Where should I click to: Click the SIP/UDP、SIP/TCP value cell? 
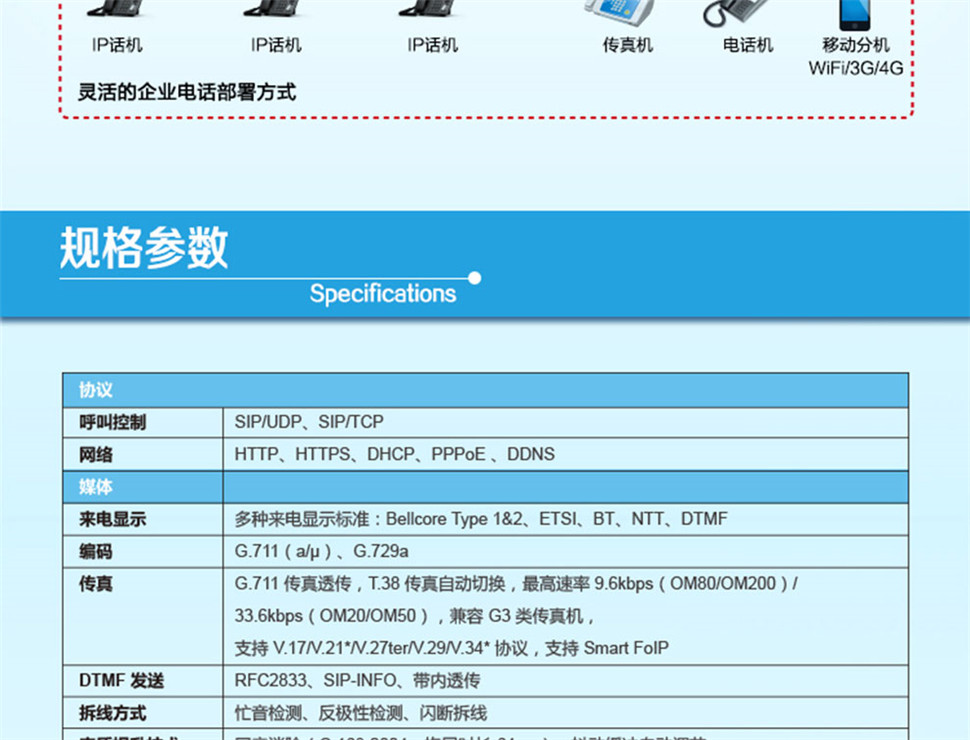click(308, 422)
